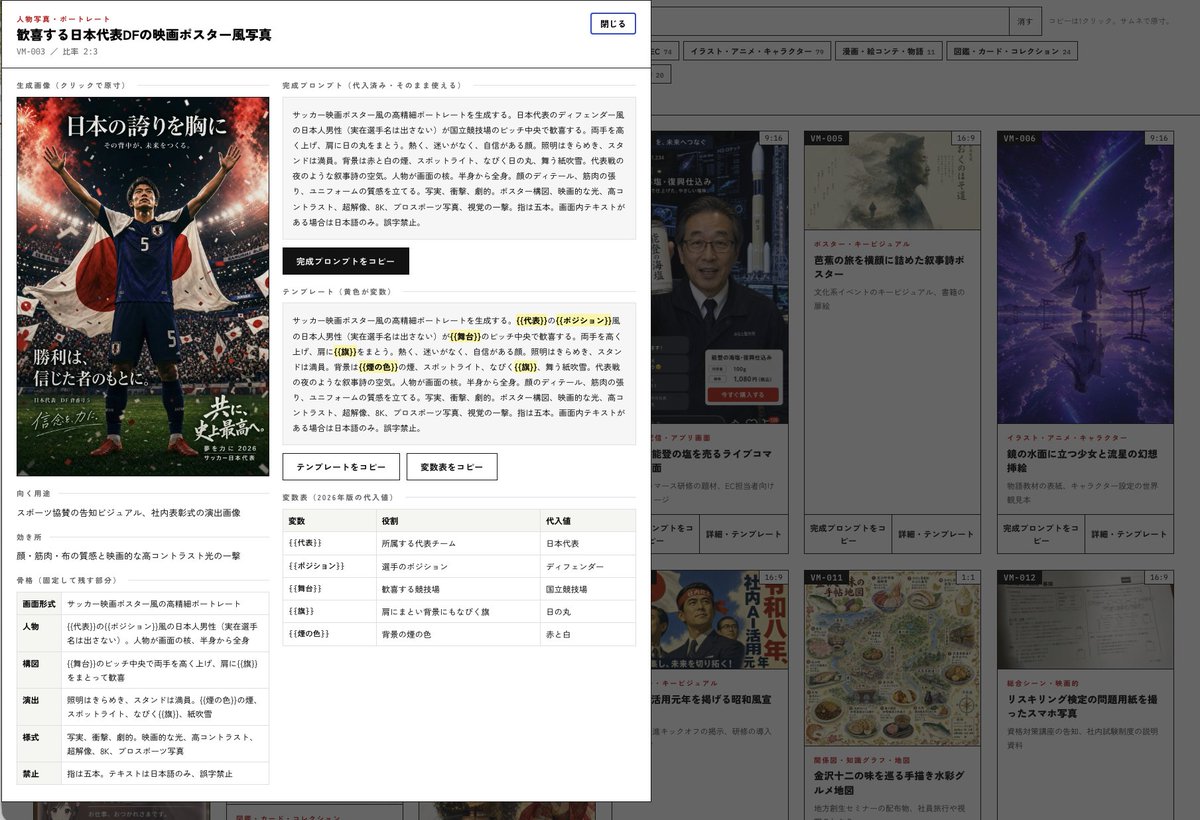The width and height of the screenshot is (1200, 820).
Task: Close the dialog with the 閉じる button
Action: 613,23
